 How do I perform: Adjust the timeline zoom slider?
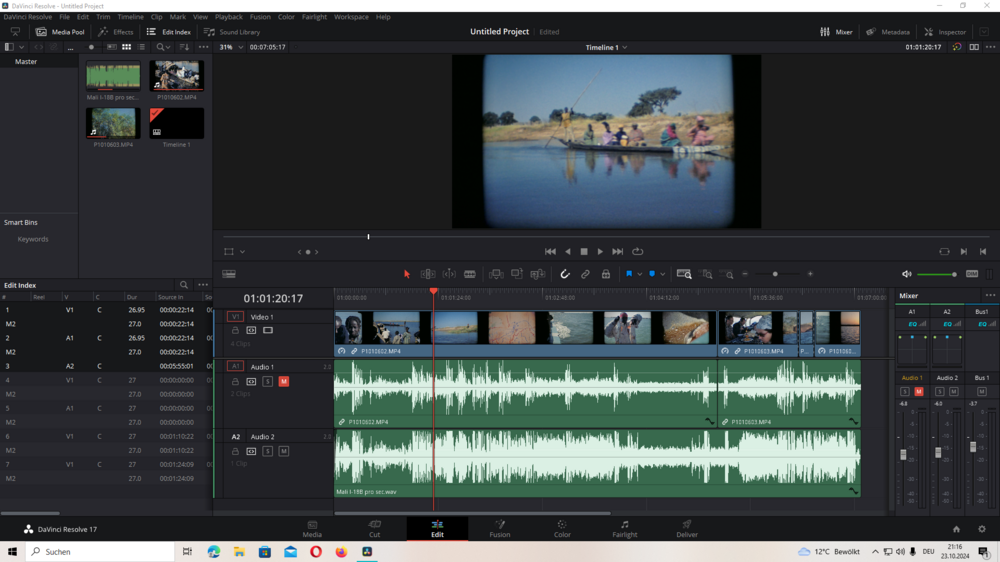[x=775, y=274]
